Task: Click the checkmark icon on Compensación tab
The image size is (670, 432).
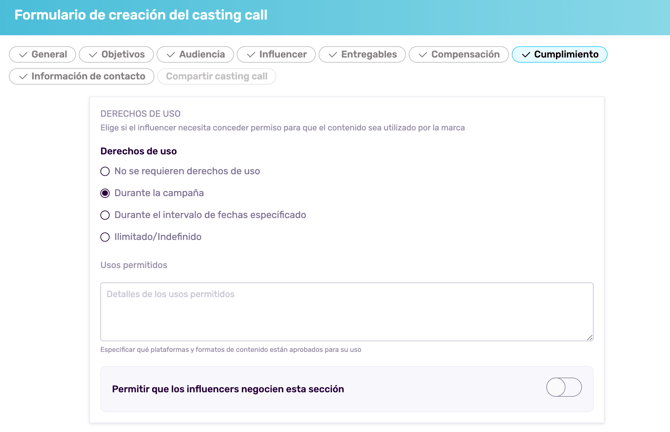Action: pos(422,55)
